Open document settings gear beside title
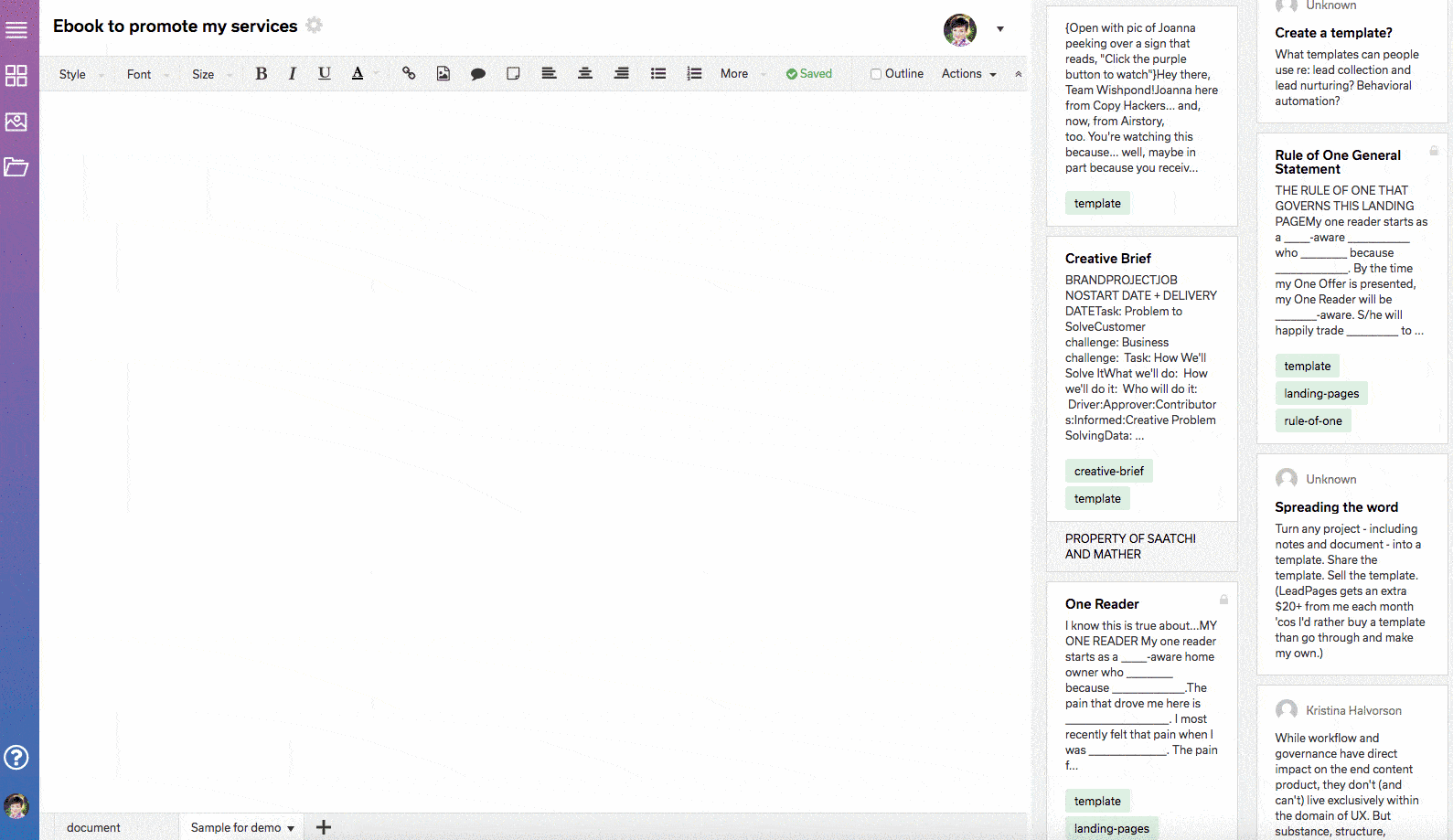This screenshot has width=1453, height=840. 315,26
